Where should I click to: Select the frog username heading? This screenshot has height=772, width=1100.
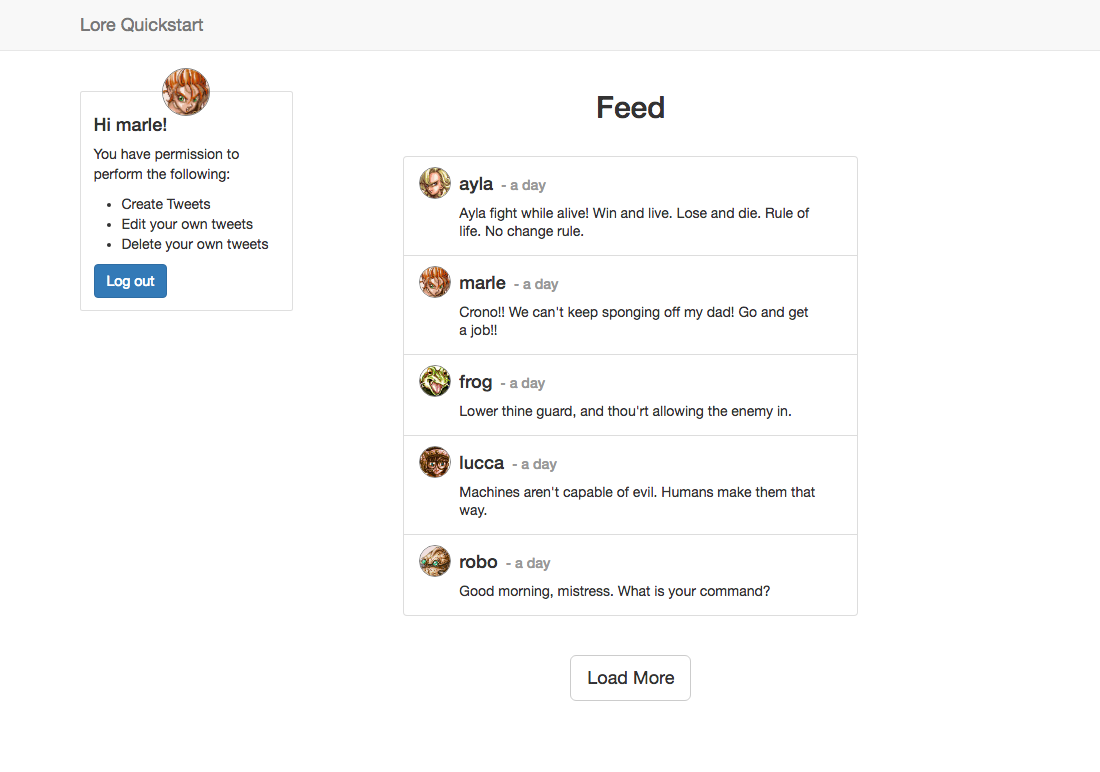pyautogui.click(x=476, y=382)
